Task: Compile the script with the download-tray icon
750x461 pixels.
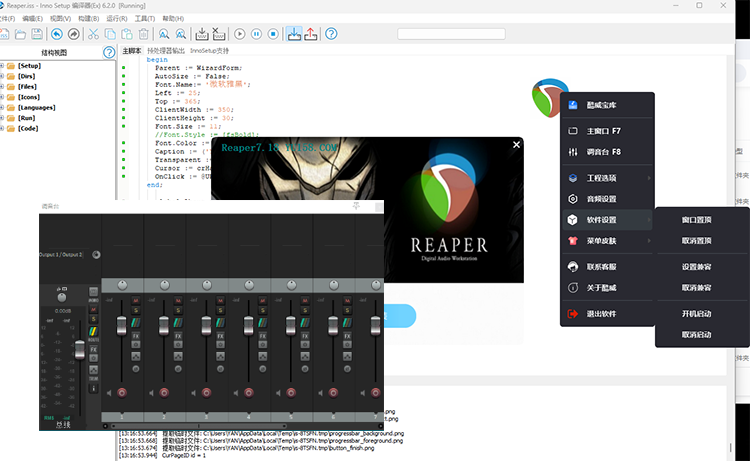Action: [202, 34]
